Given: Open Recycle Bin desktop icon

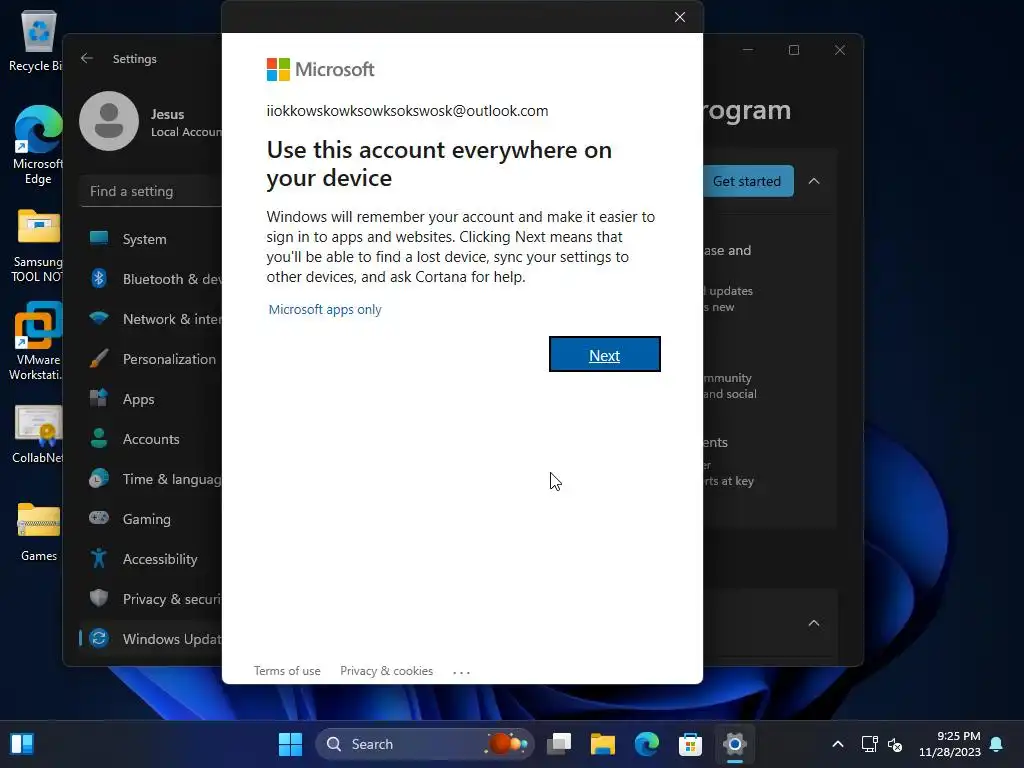Looking at the screenshot, I should (37, 41).
